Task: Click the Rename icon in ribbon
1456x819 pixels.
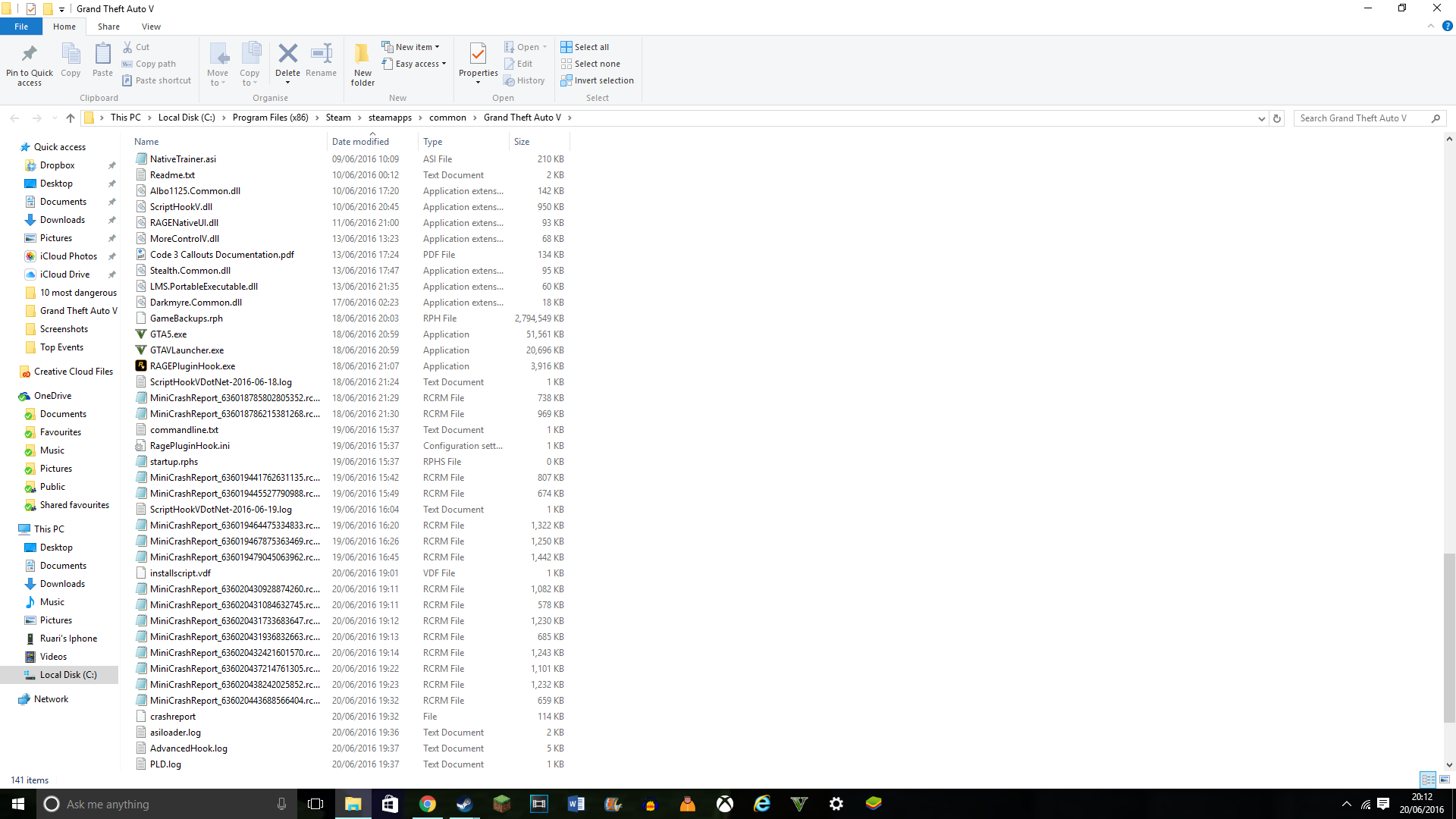Action: point(321,55)
